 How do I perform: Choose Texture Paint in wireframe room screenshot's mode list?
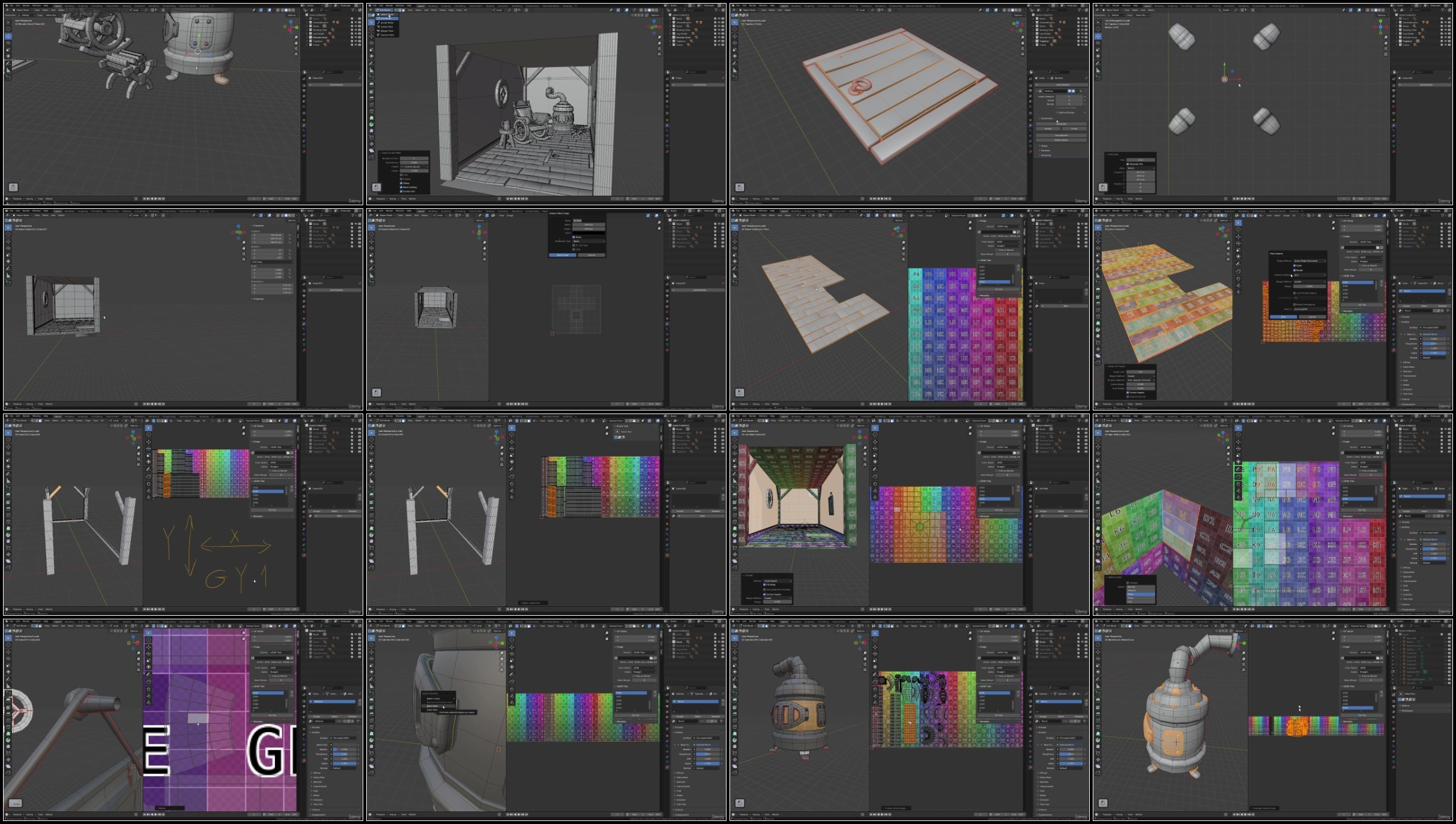387,35
